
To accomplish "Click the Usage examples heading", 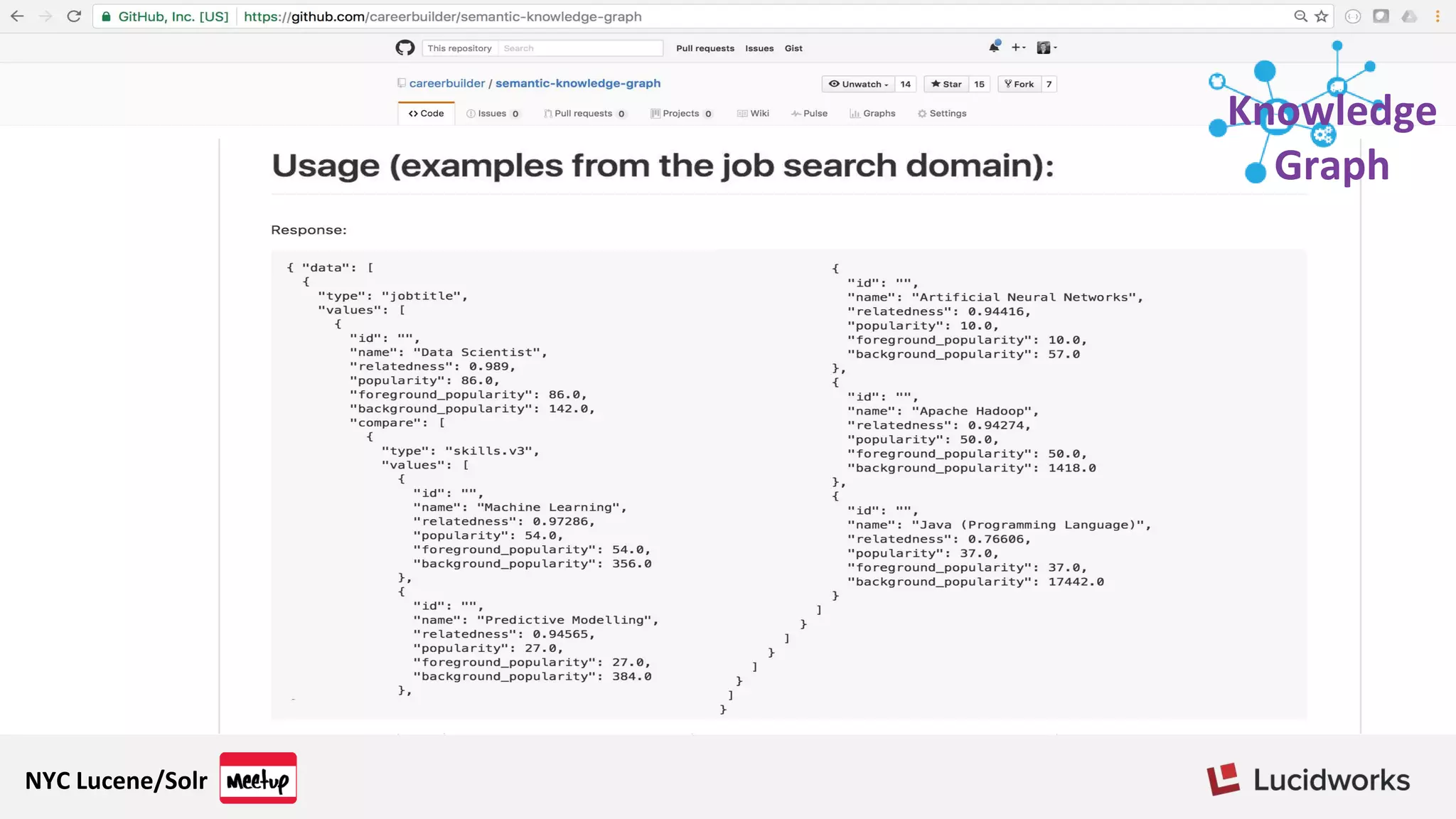I will [663, 166].
